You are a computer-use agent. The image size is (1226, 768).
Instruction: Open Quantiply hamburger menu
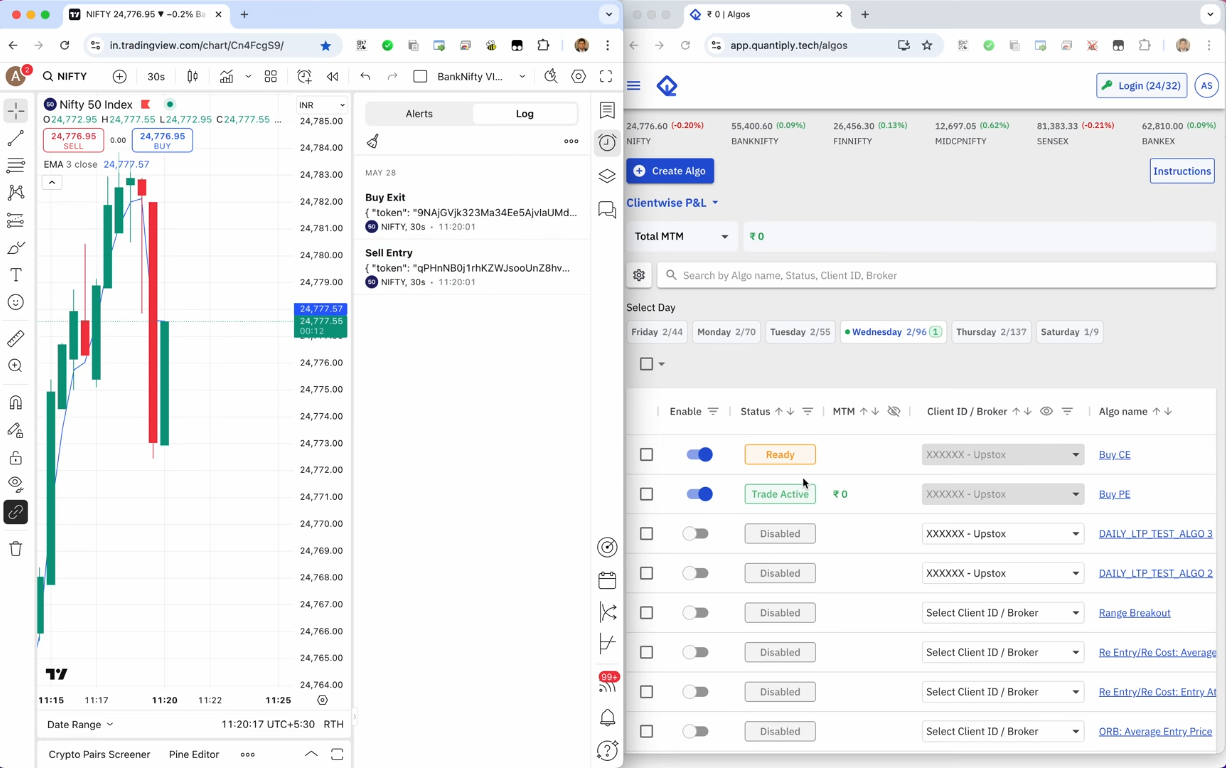633,86
